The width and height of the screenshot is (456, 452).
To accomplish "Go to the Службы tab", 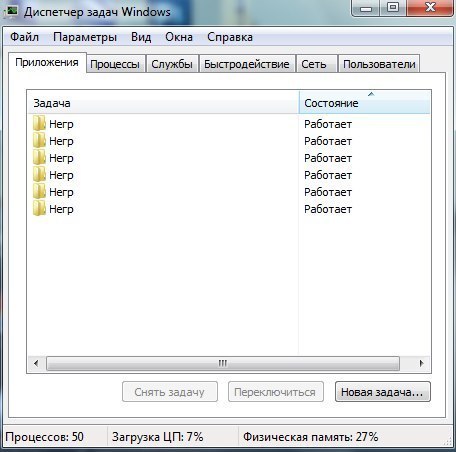I will pyautogui.click(x=172, y=64).
